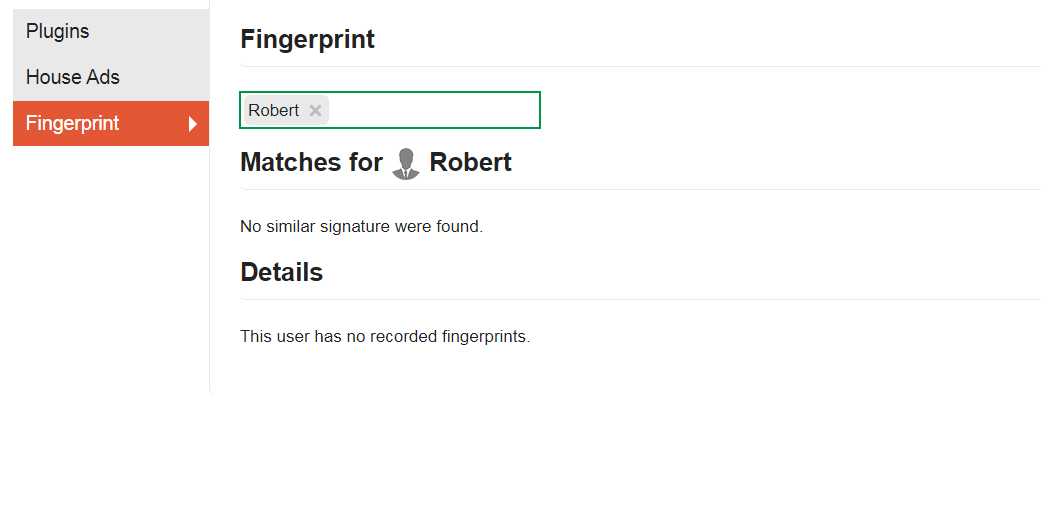Remove the Robert tag with the x icon

coord(316,111)
